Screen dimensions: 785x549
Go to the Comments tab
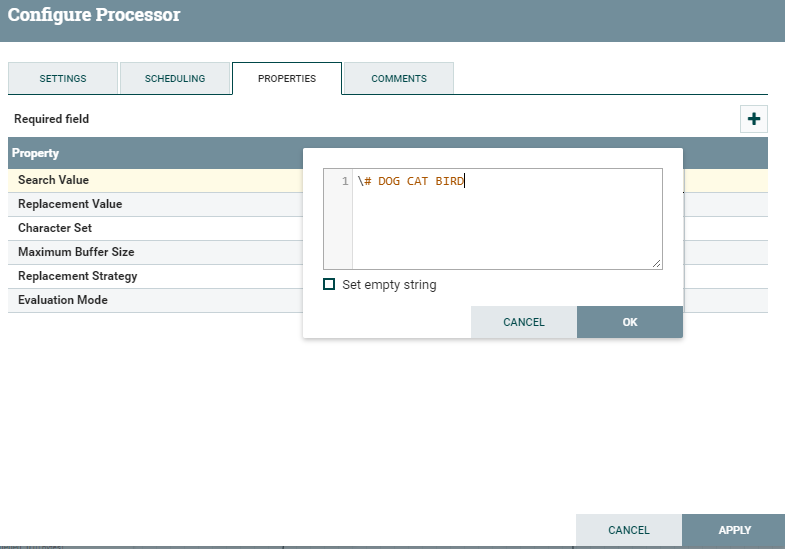click(x=399, y=79)
